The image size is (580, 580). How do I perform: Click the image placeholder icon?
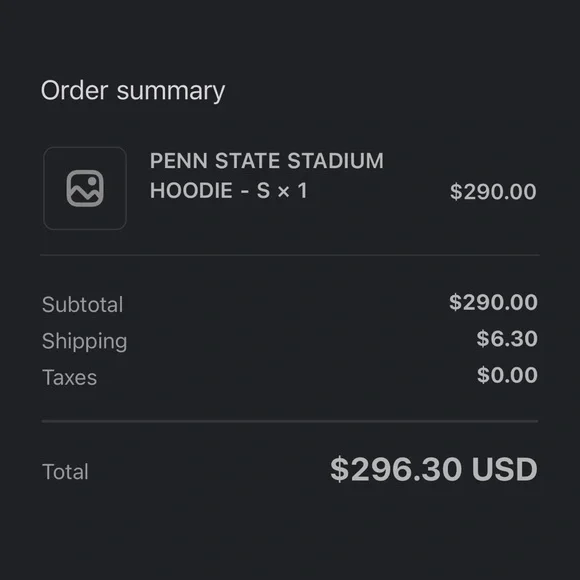85,188
